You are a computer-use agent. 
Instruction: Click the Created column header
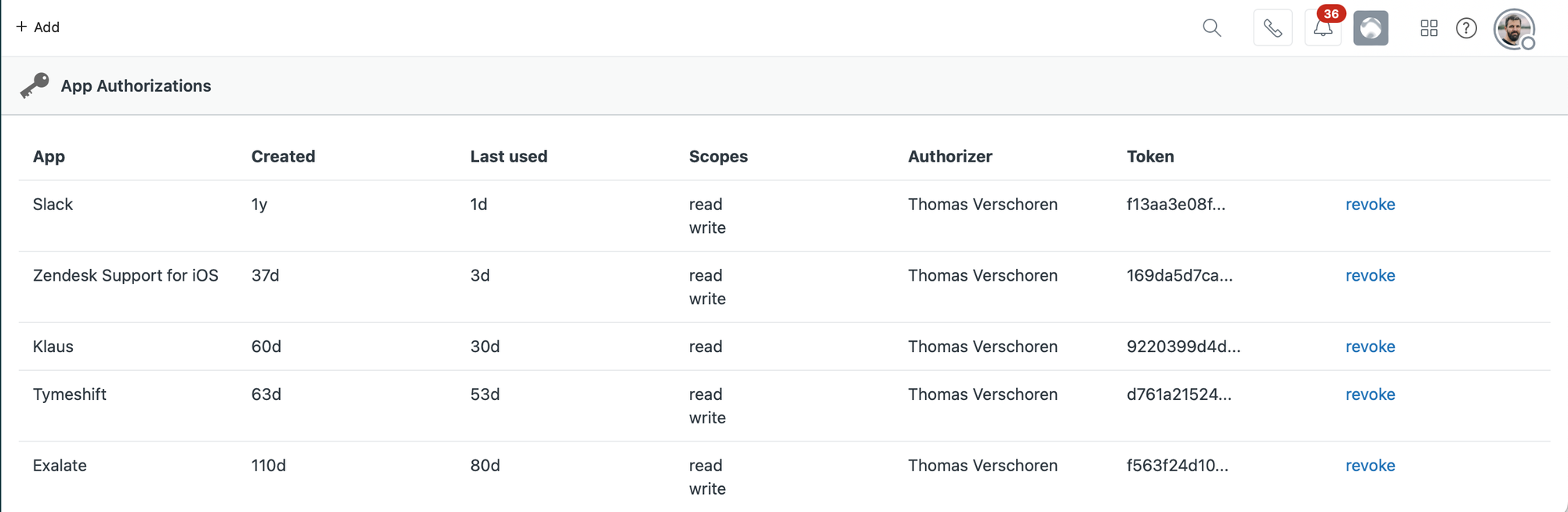point(283,157)
